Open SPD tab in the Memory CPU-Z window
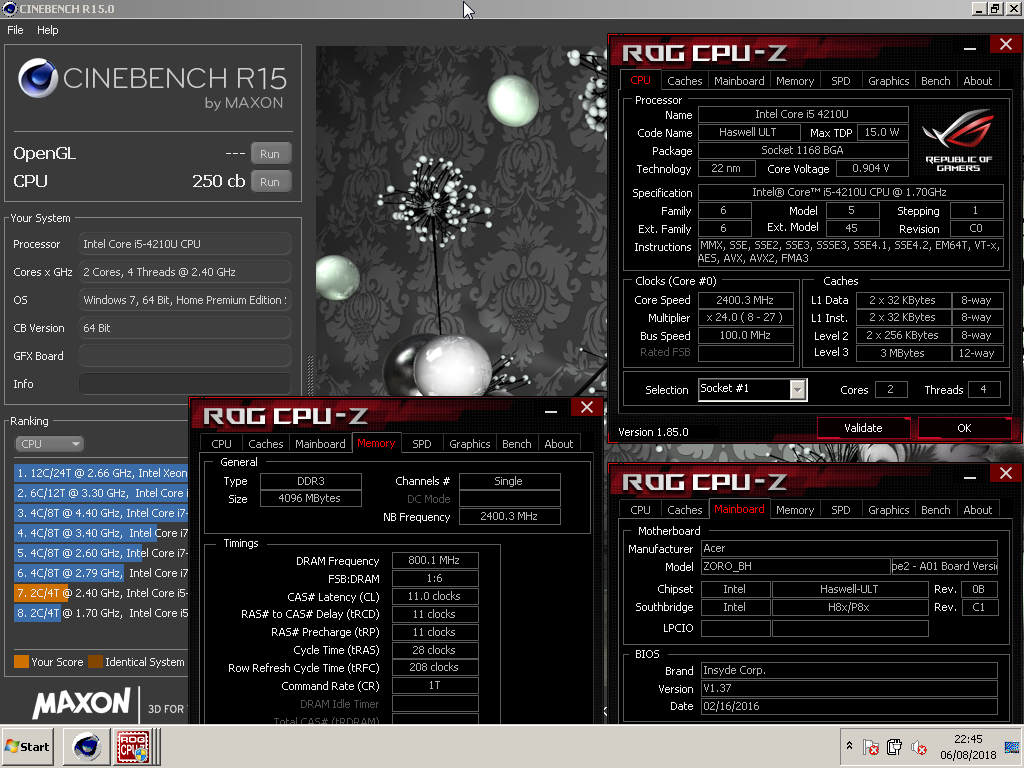The image size is (1024, 768). click(422, 444)
